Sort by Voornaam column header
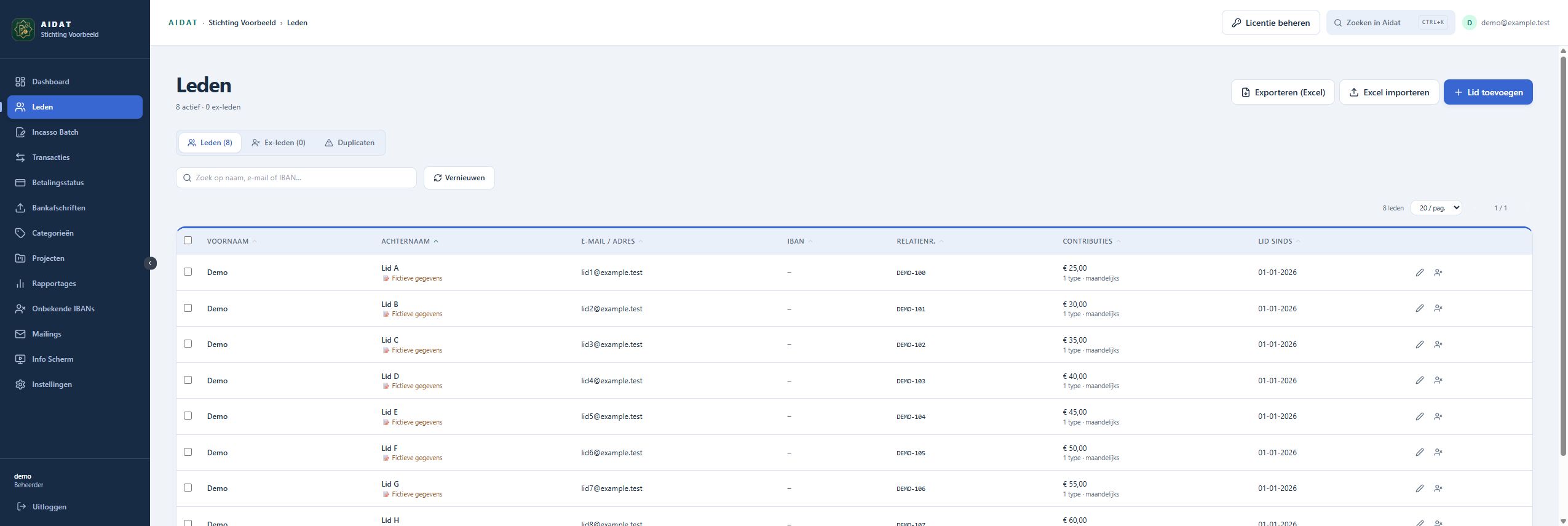This screenshot has height=526, width=1568. (232, 241)
